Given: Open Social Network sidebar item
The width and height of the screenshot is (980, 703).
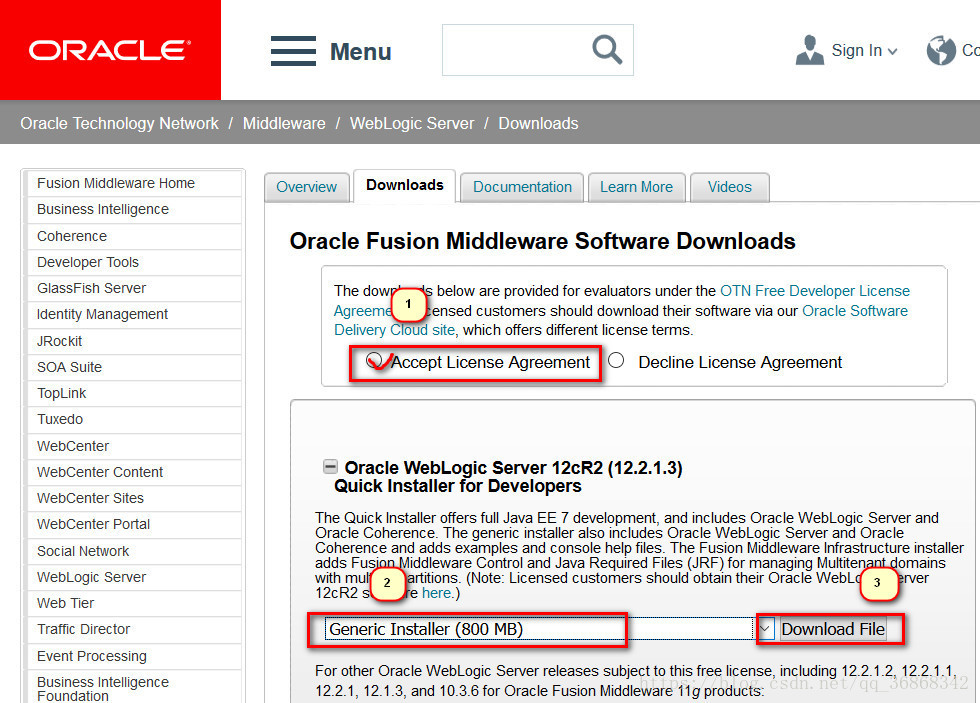Looking at the screenshot, I should point(134,551).
